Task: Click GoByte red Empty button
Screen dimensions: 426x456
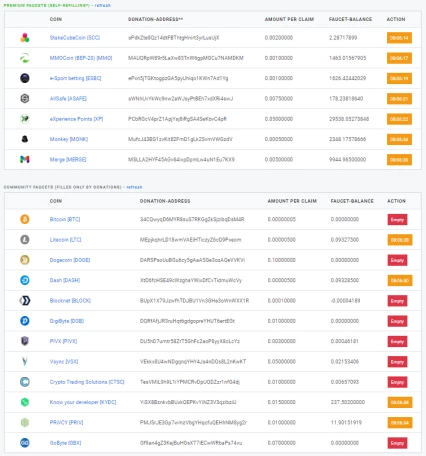Action: coord(397,443)
